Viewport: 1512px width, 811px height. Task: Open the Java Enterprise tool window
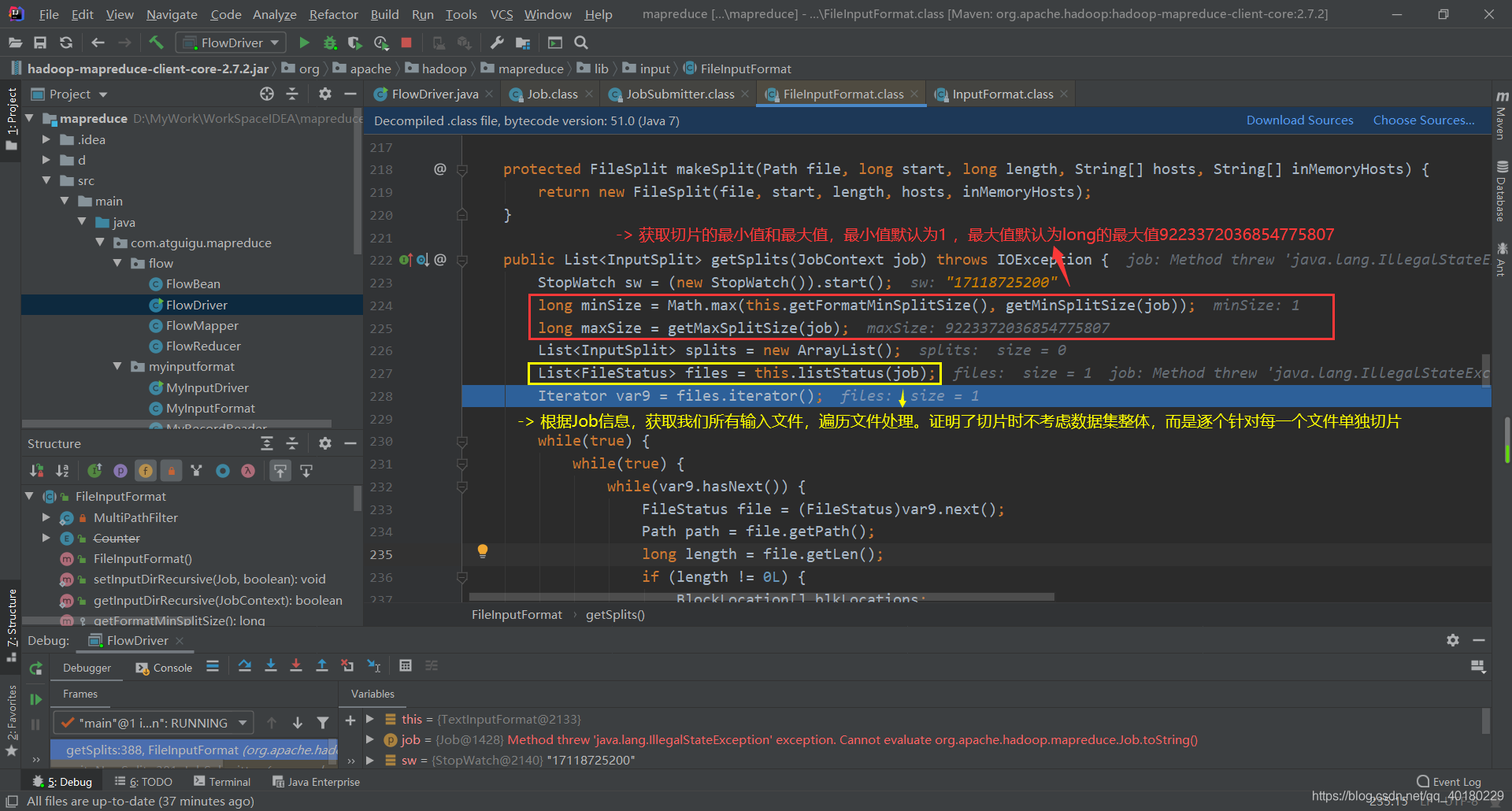[x=316, y=782]
